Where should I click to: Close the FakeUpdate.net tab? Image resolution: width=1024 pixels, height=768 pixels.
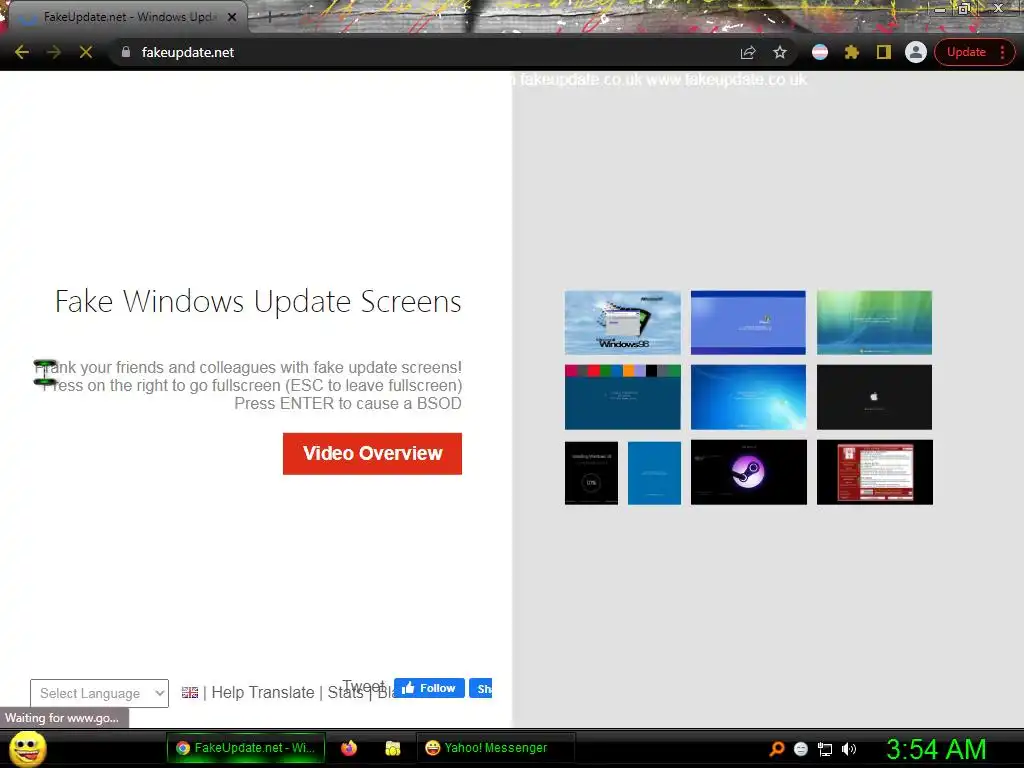click(x=232, y=17)
